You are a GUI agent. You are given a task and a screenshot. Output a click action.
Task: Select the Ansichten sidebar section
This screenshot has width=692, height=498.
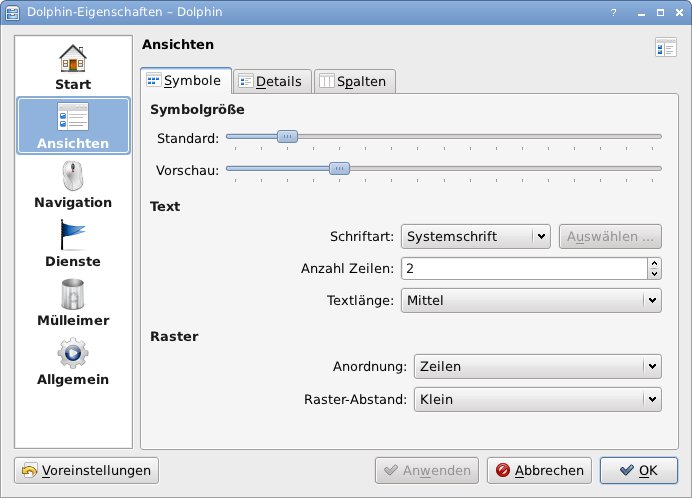coord(73,126)
